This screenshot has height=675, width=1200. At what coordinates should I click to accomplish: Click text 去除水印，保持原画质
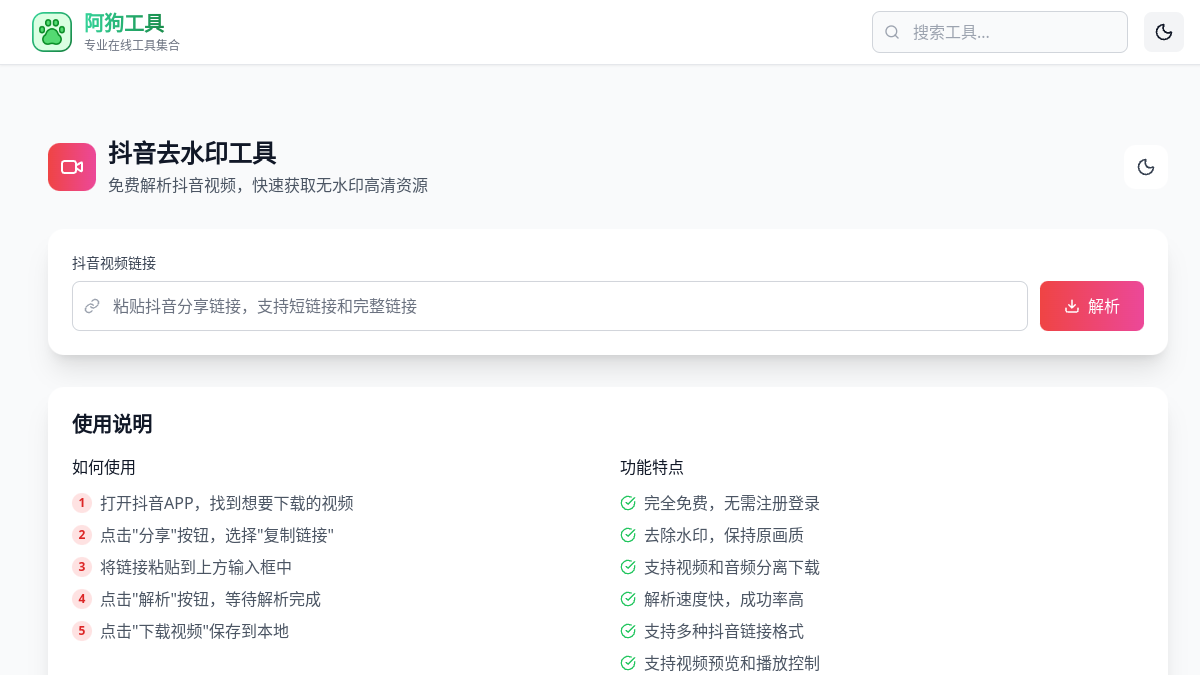724,535
